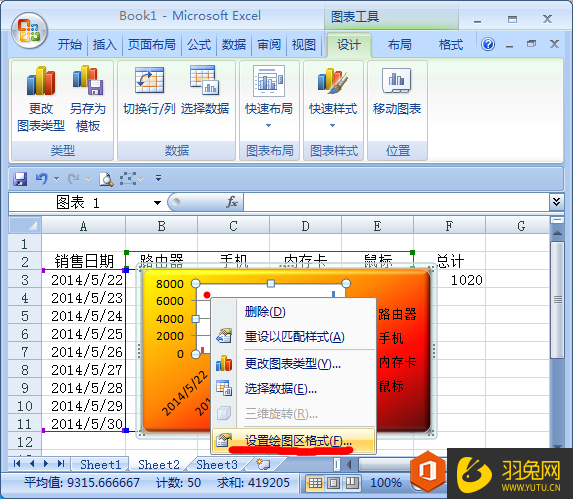Click the 销售日期 header cell

84,262
